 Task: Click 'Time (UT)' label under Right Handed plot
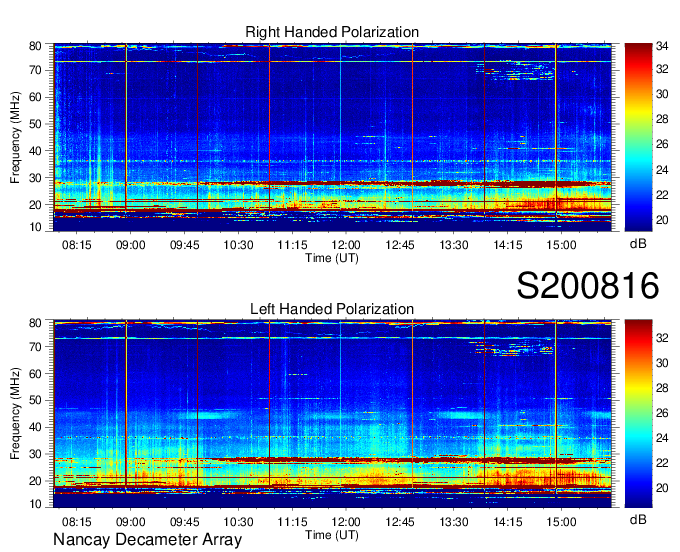click(x=332, y=258)
